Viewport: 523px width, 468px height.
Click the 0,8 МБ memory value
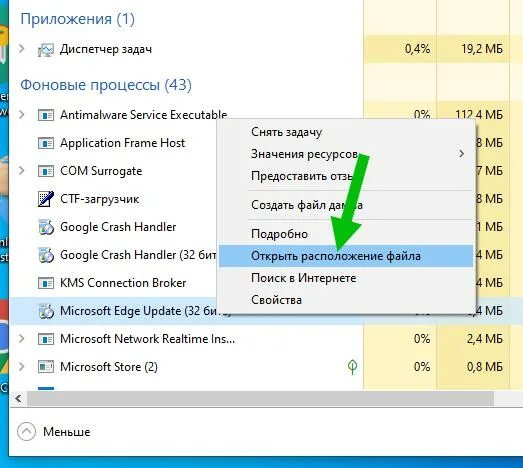click(x=484, y=367)
